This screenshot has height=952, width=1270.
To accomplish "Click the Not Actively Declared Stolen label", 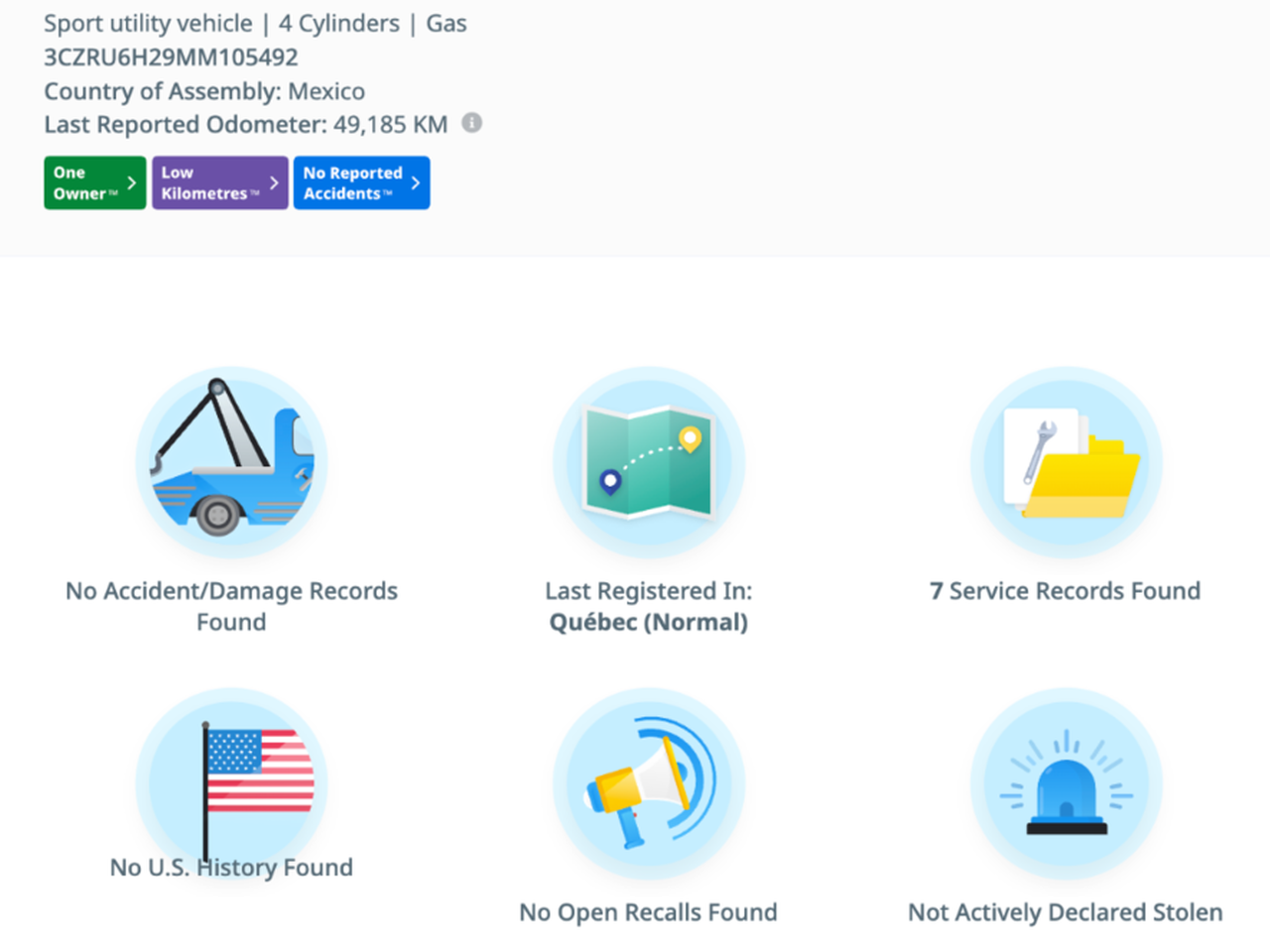I will point(1065,912).
